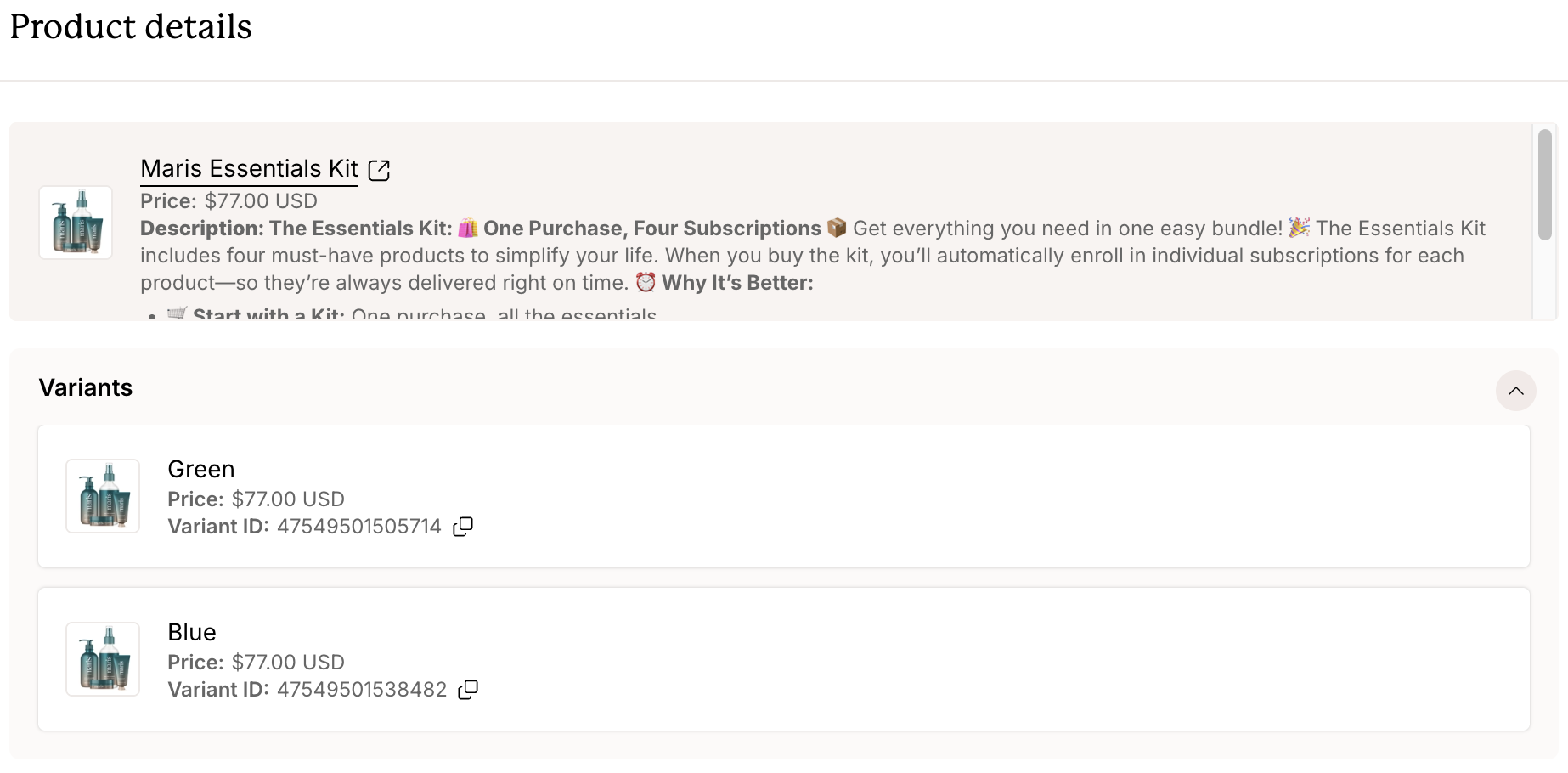Copy the Green variant ID
Screen dimensions: 1568x773
point(463,527)
